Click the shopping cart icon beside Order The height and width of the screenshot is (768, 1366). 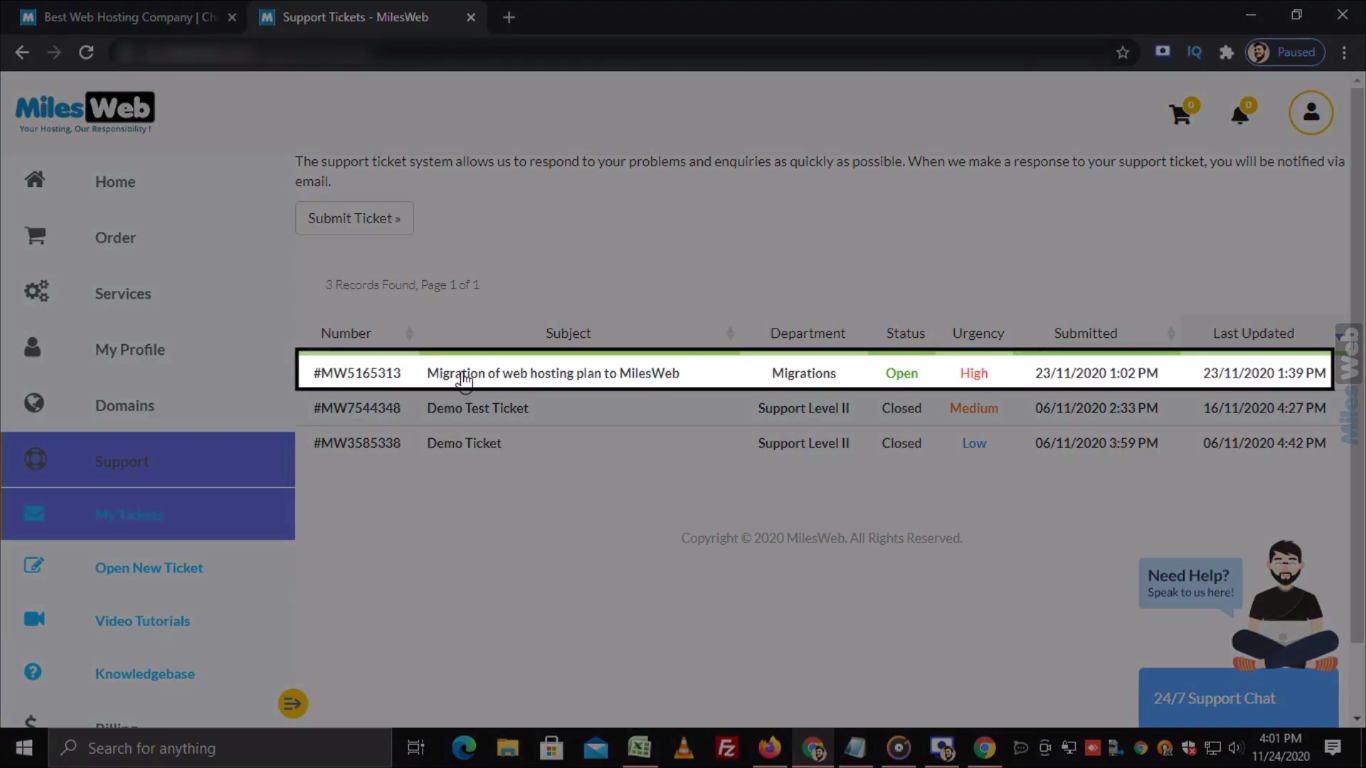35,236
